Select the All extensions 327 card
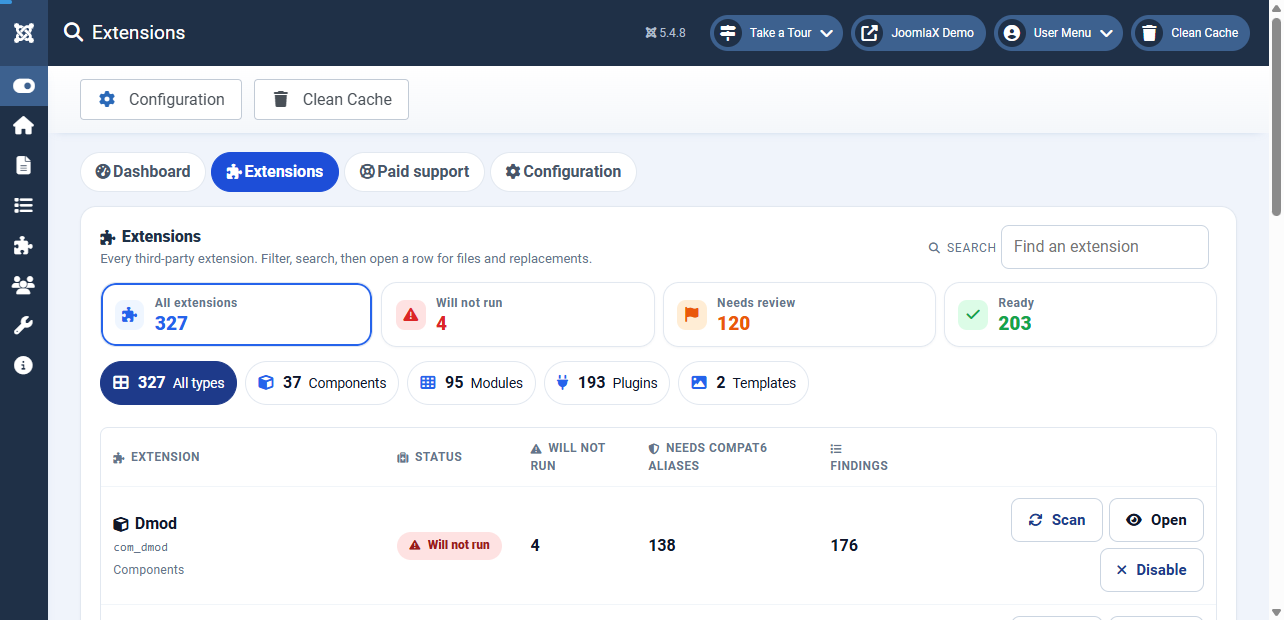 point(236,314)
